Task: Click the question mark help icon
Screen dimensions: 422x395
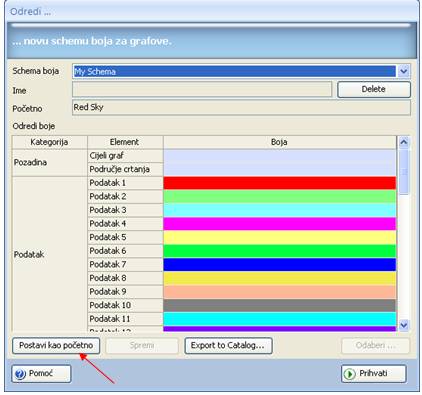Action: click(20, 374)
